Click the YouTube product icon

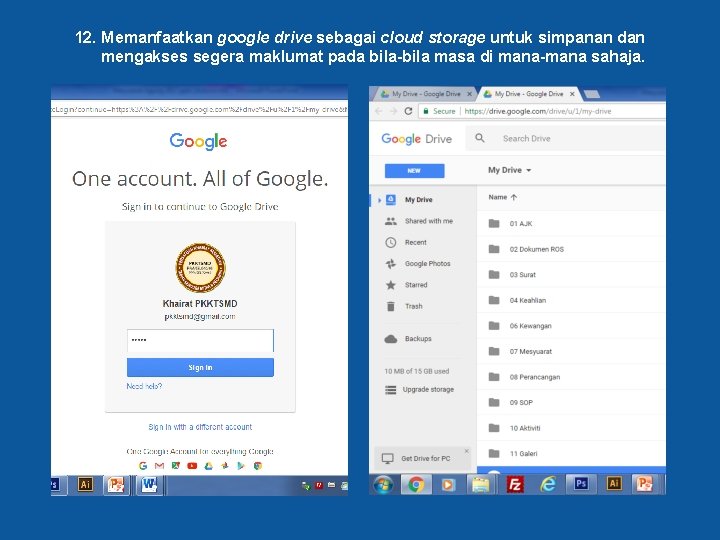point(192,466)
